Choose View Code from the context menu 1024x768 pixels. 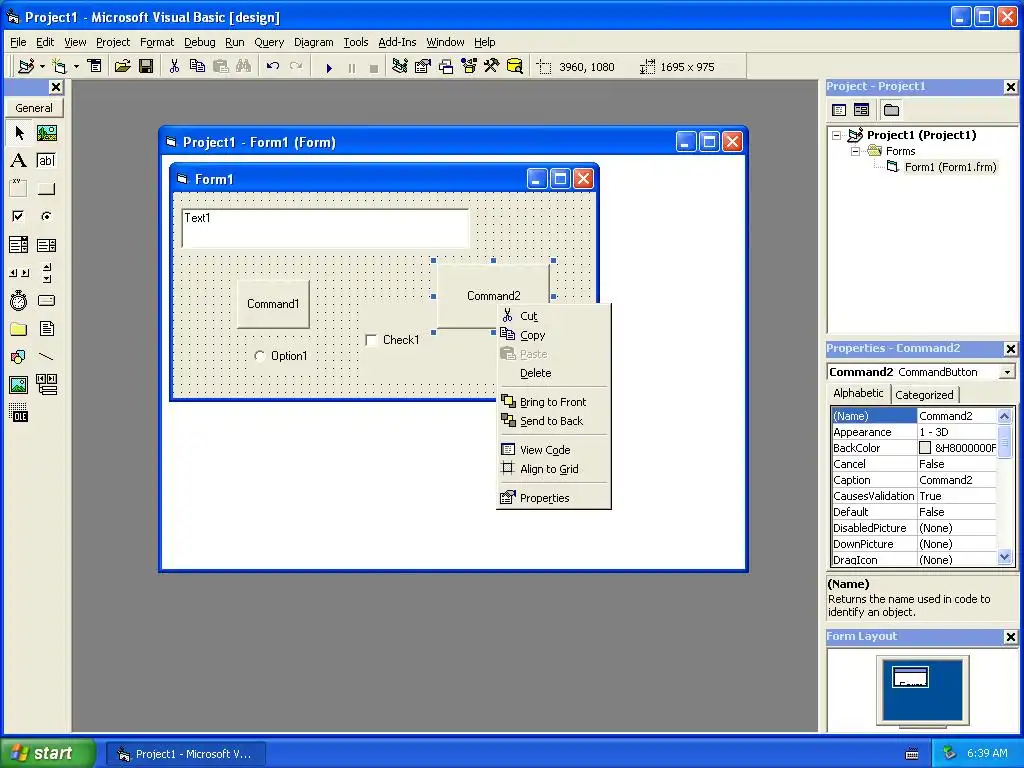tap(554, 450)
